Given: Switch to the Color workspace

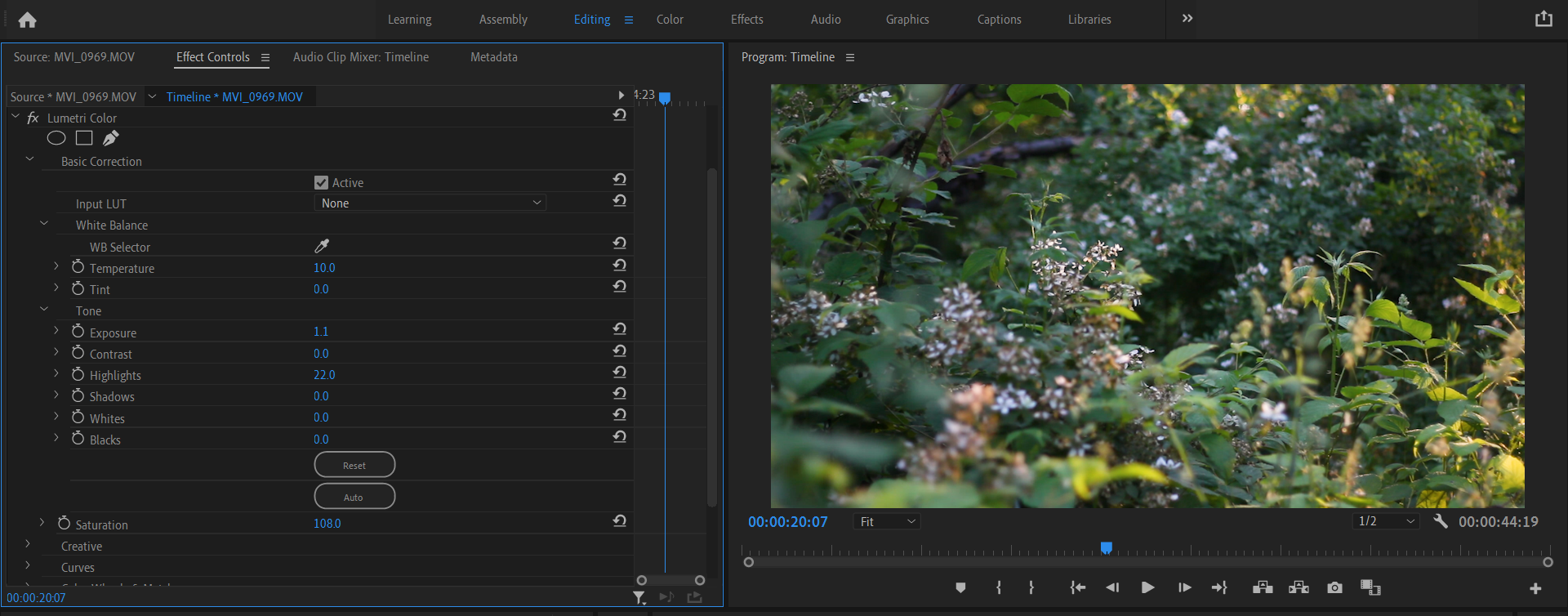Looking at the screenshot, I should tap(670, 20).
